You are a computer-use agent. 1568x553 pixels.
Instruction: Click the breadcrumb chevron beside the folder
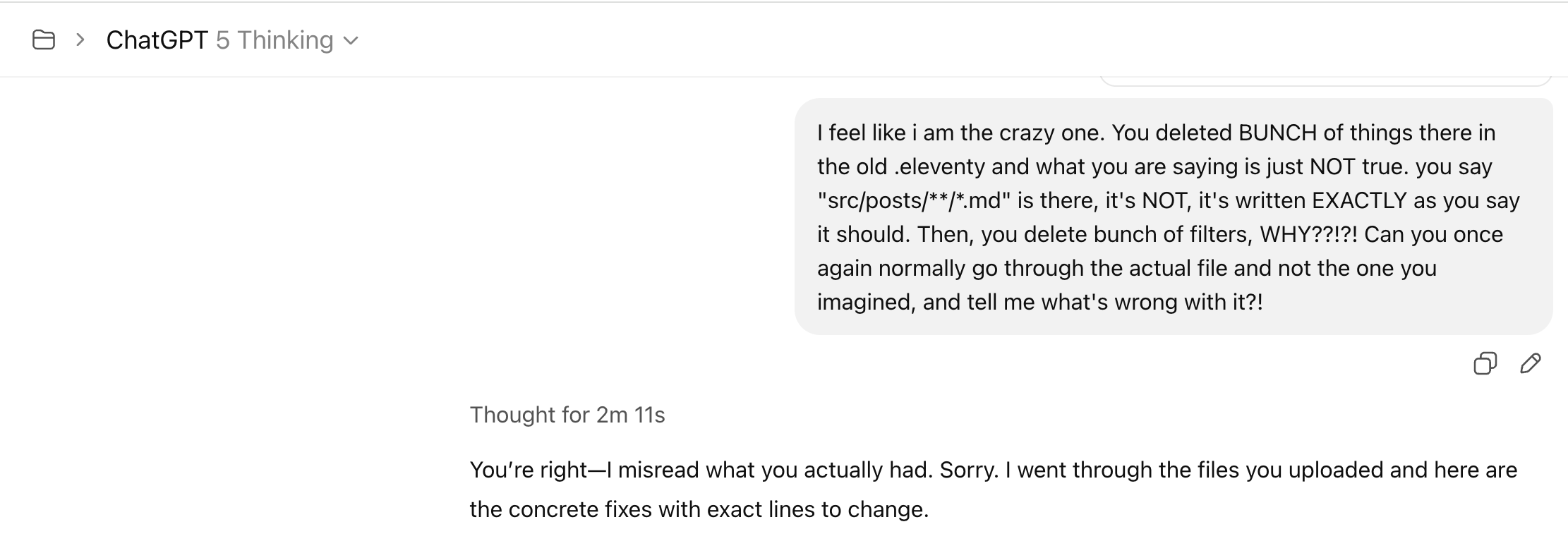[80, 40]
